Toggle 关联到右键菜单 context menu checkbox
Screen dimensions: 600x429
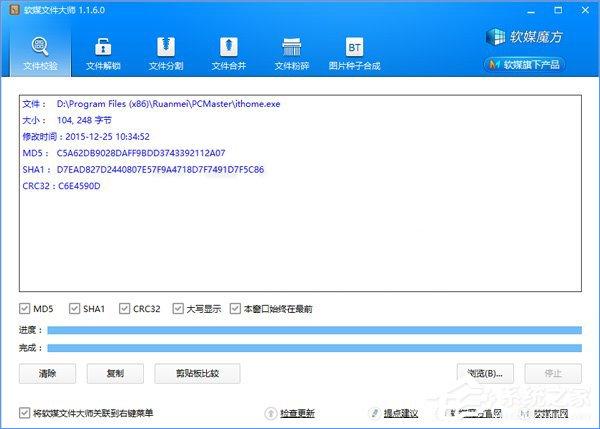[24, 413]
